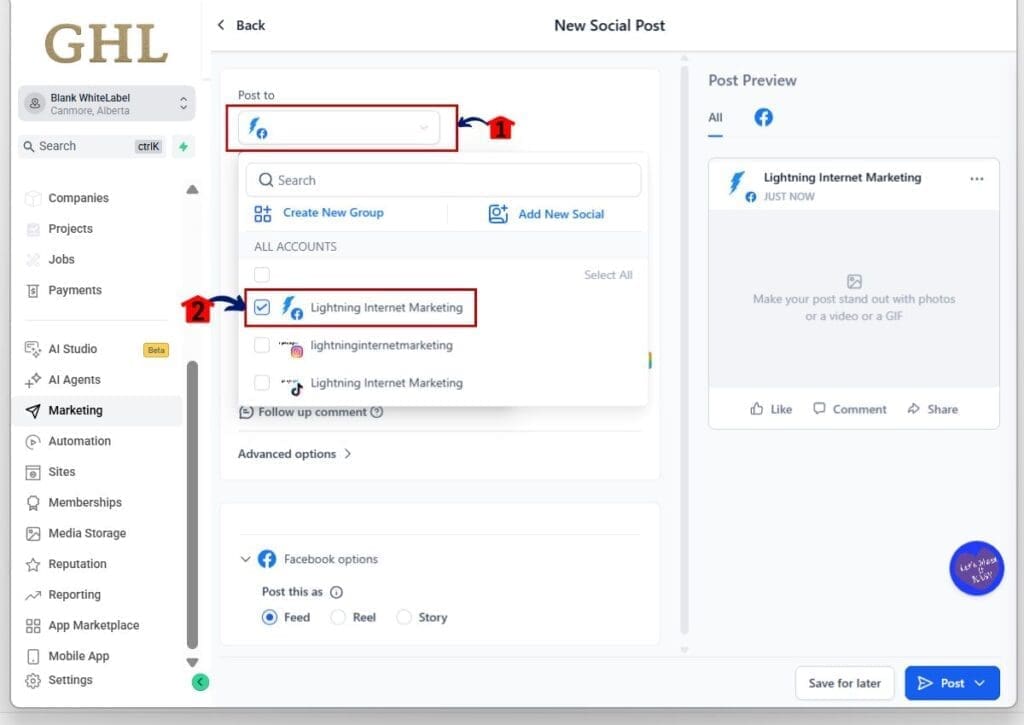Click the sidebar scroll up arrow
The height and width of the screenshot is (725, 1024).
click(x=192, y=190)
